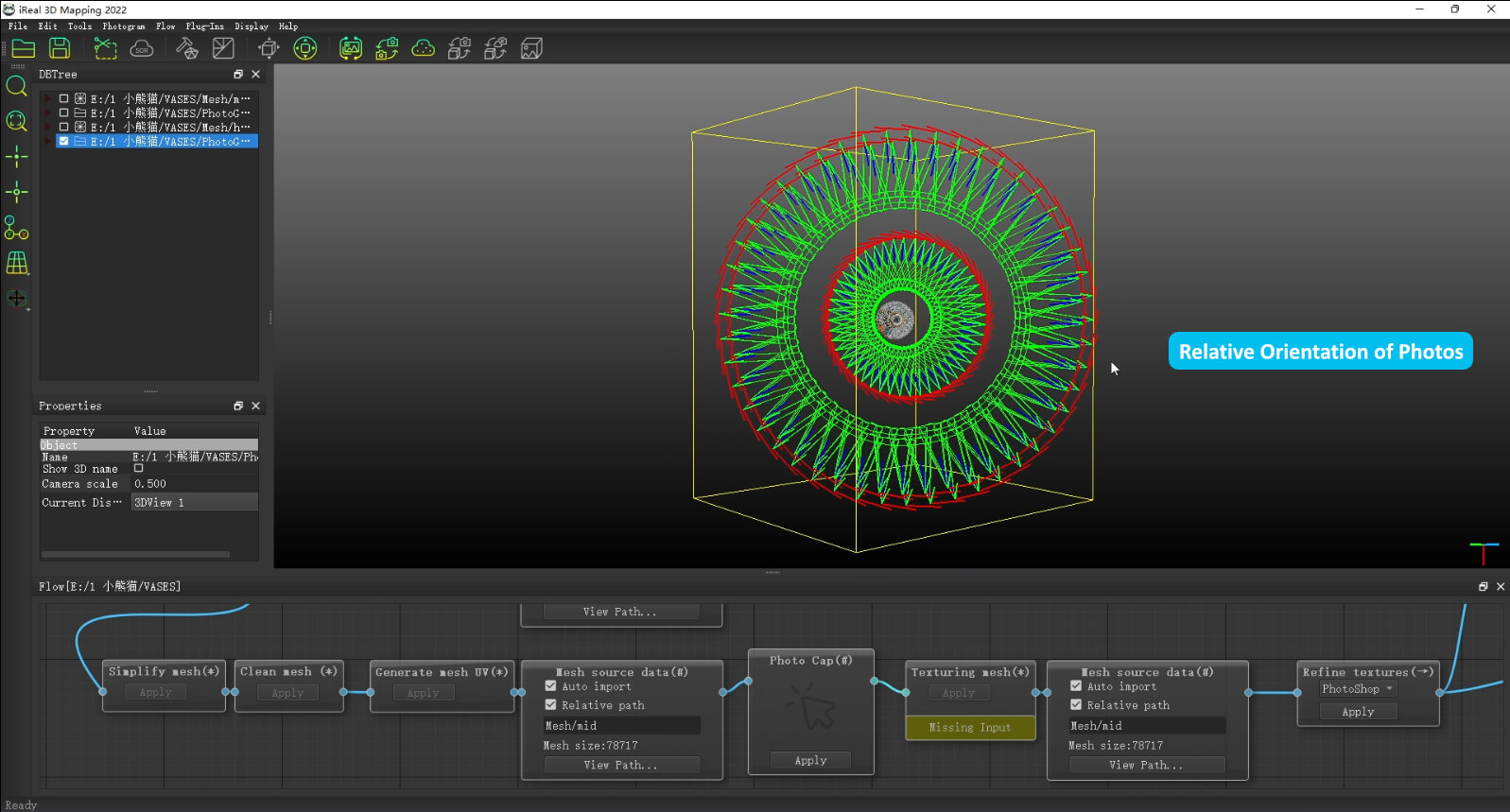Open the Help menu
Screen dimensions: 1510x812
pos(288,26)
